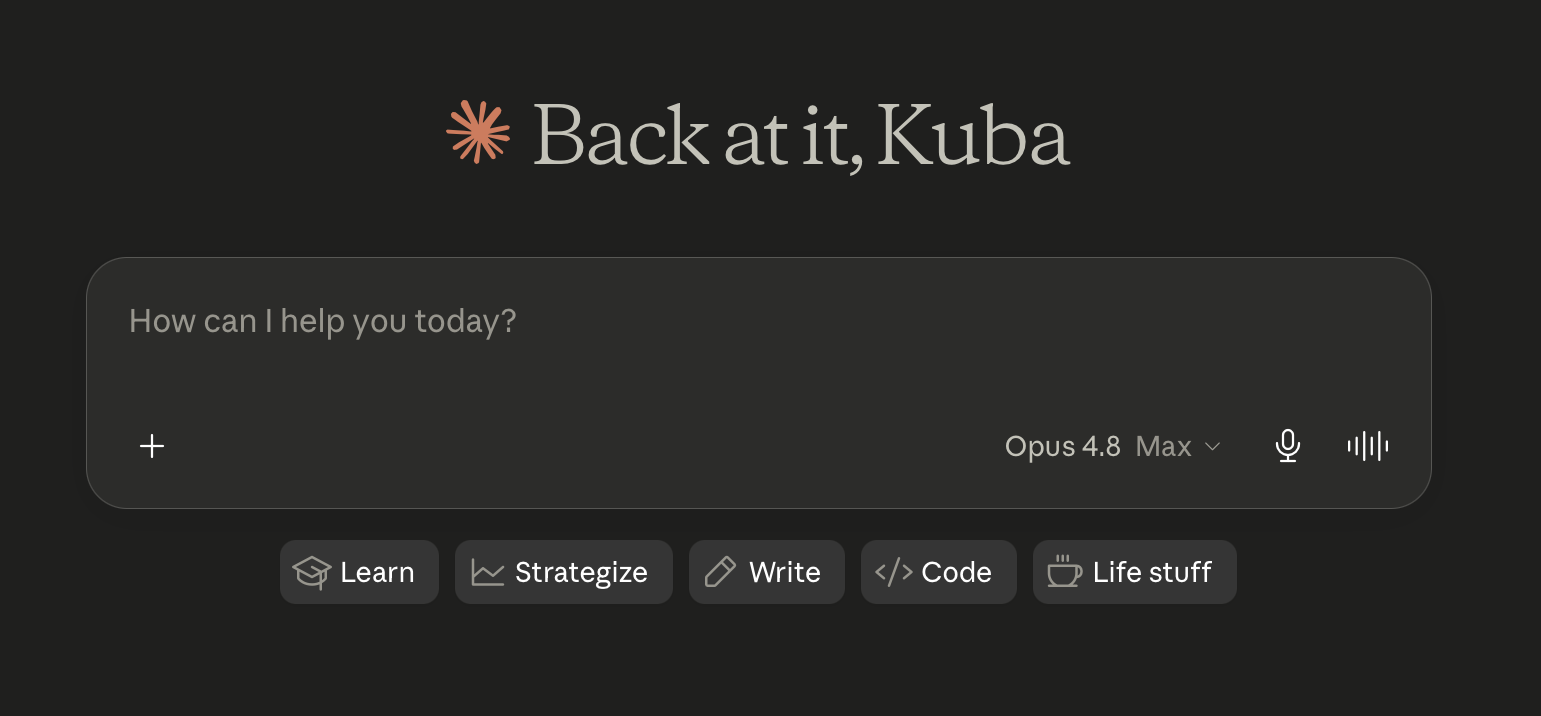The image size is (1541, 716).
Task: Click the graduation cap icon on Learn
Action: point(312,572)
